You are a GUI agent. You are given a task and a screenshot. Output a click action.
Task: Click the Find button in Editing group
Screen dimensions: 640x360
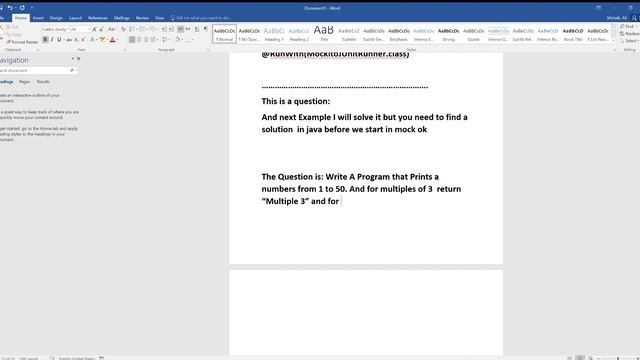[x=628, y=27]
